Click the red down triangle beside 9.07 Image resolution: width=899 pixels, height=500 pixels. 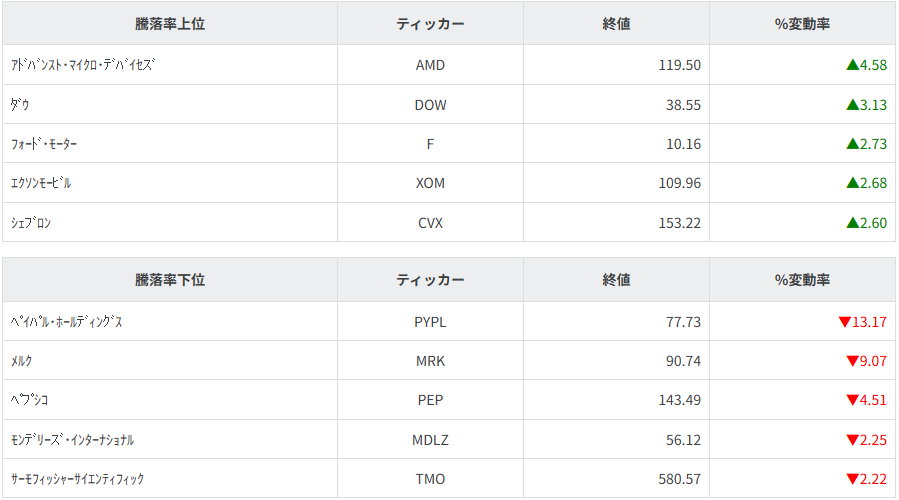[852, 361]
